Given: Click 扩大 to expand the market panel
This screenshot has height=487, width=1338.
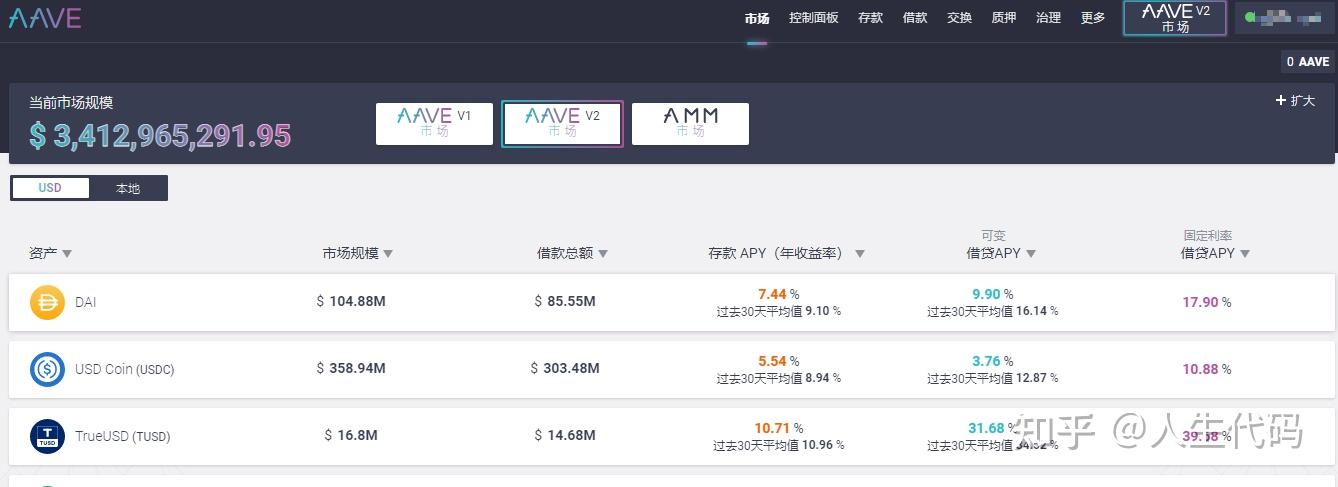Looking at the screenshot, I should [1295, 101].
